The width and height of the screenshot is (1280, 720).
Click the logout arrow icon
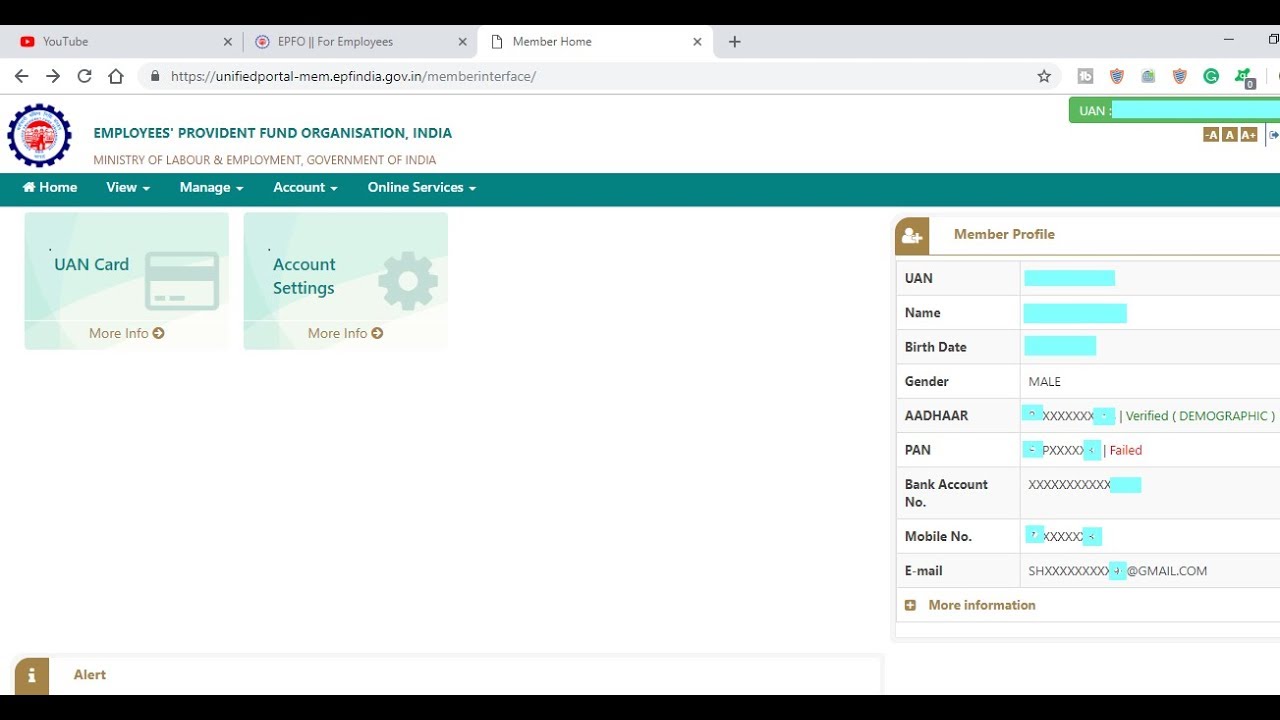tap(1273, 135)
